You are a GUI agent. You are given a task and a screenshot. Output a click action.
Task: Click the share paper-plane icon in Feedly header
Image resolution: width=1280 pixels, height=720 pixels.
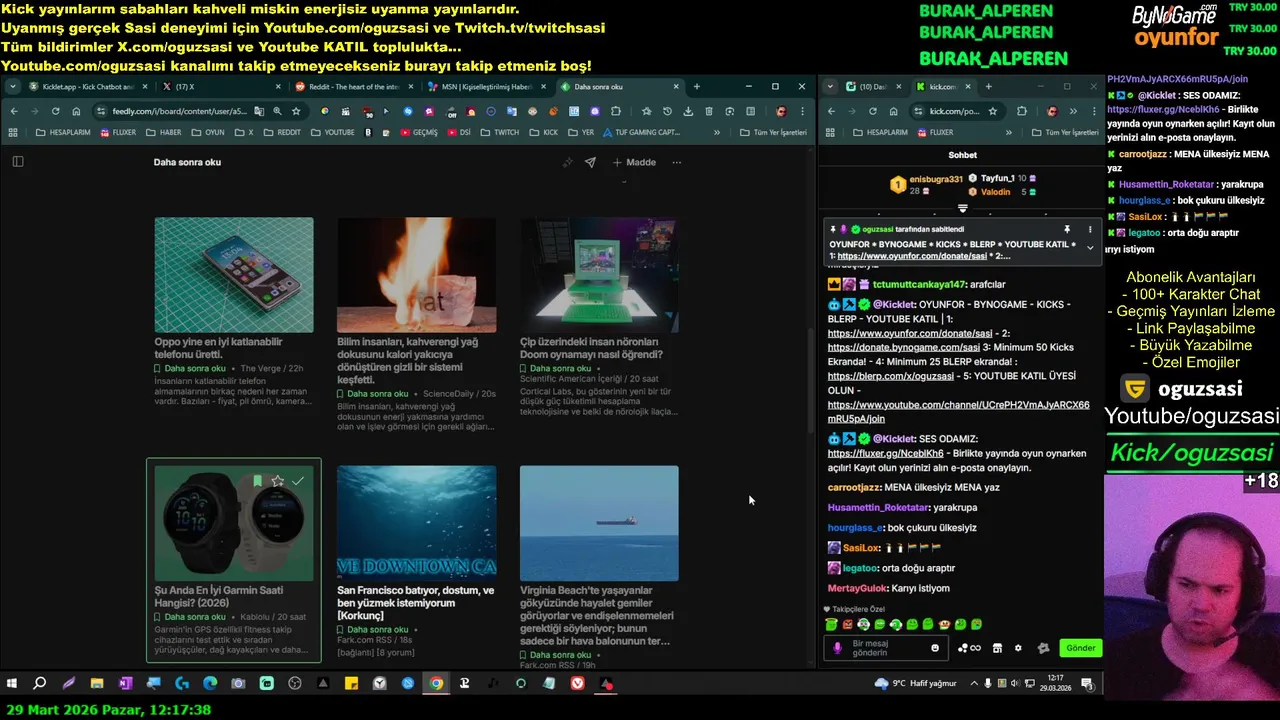tap(590, 162)
